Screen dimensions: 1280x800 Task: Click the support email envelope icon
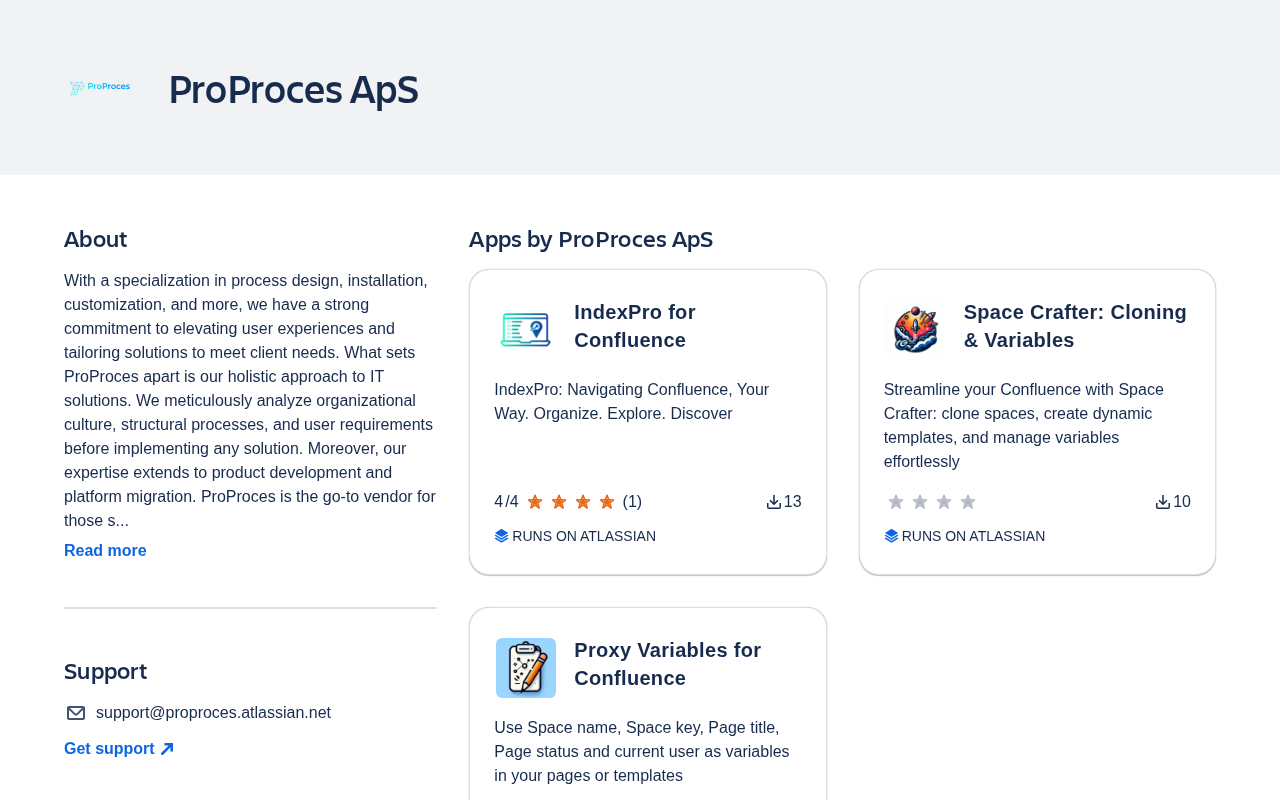[76, 713]
